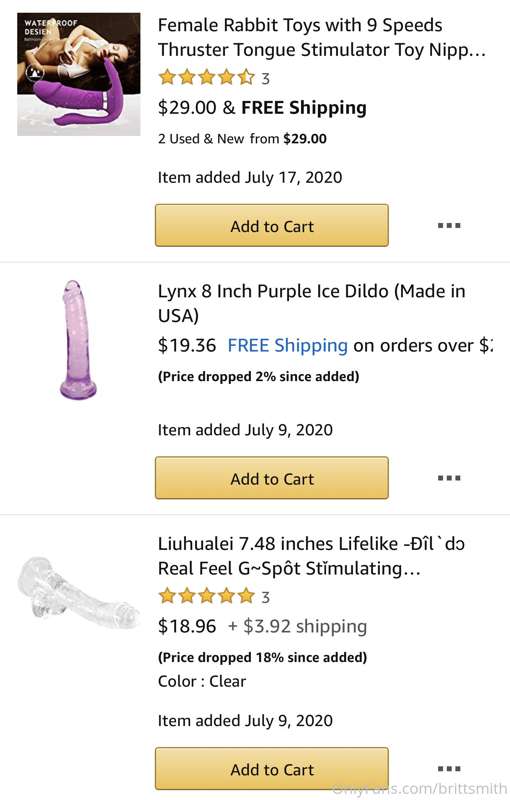This screenshot has width=510, height=800.
Task: Click the blue FREE Shipping link
Action: tap(288, 346)
